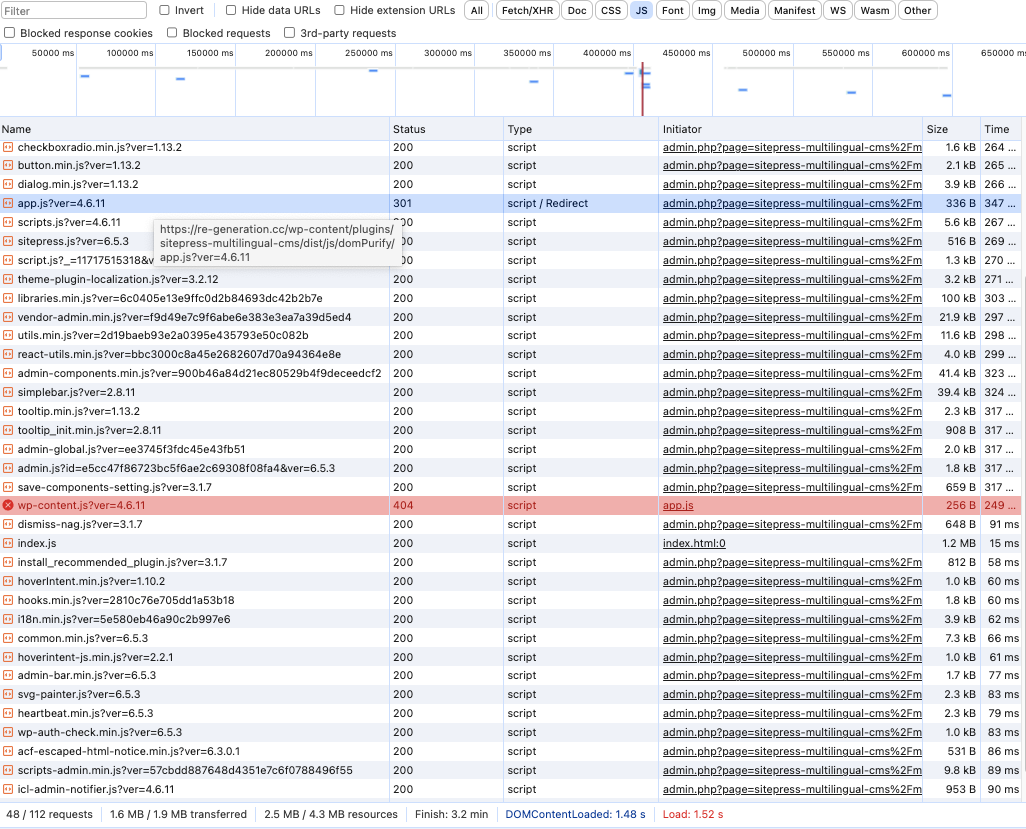Screen dimensions: 1026x829
Task: Focus the Filter text input
Action: click(73, 10)
